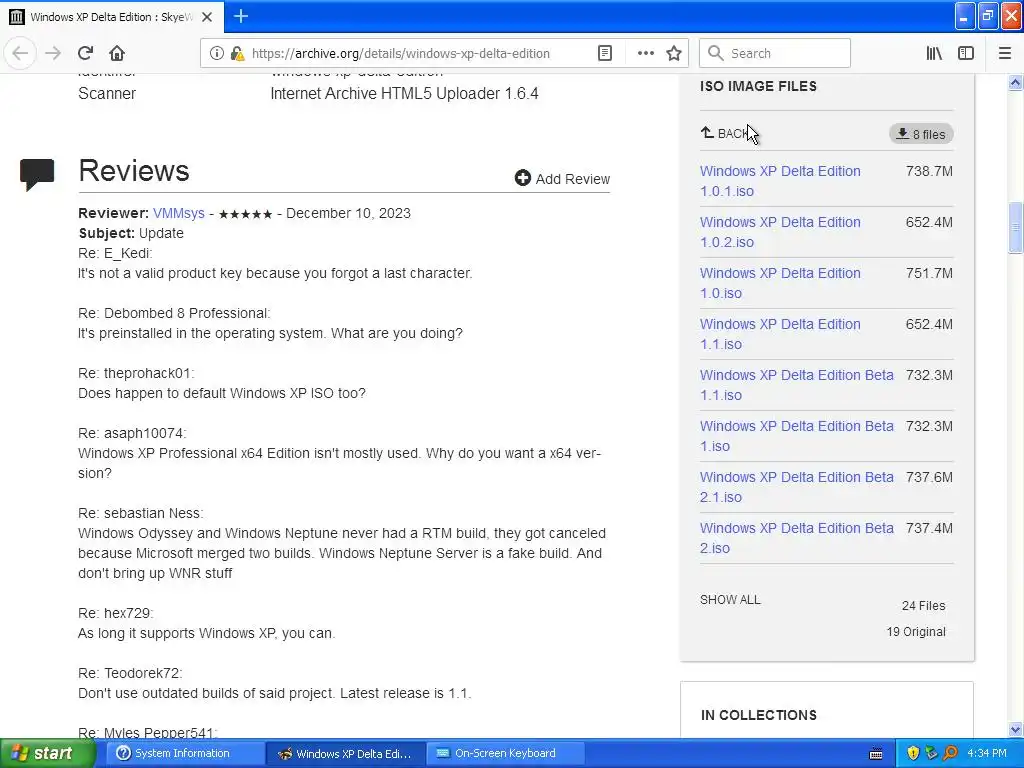This screenshot has width=1024, height=768.
Task: Click the browser forward arrow
Action: click(53, 53)
